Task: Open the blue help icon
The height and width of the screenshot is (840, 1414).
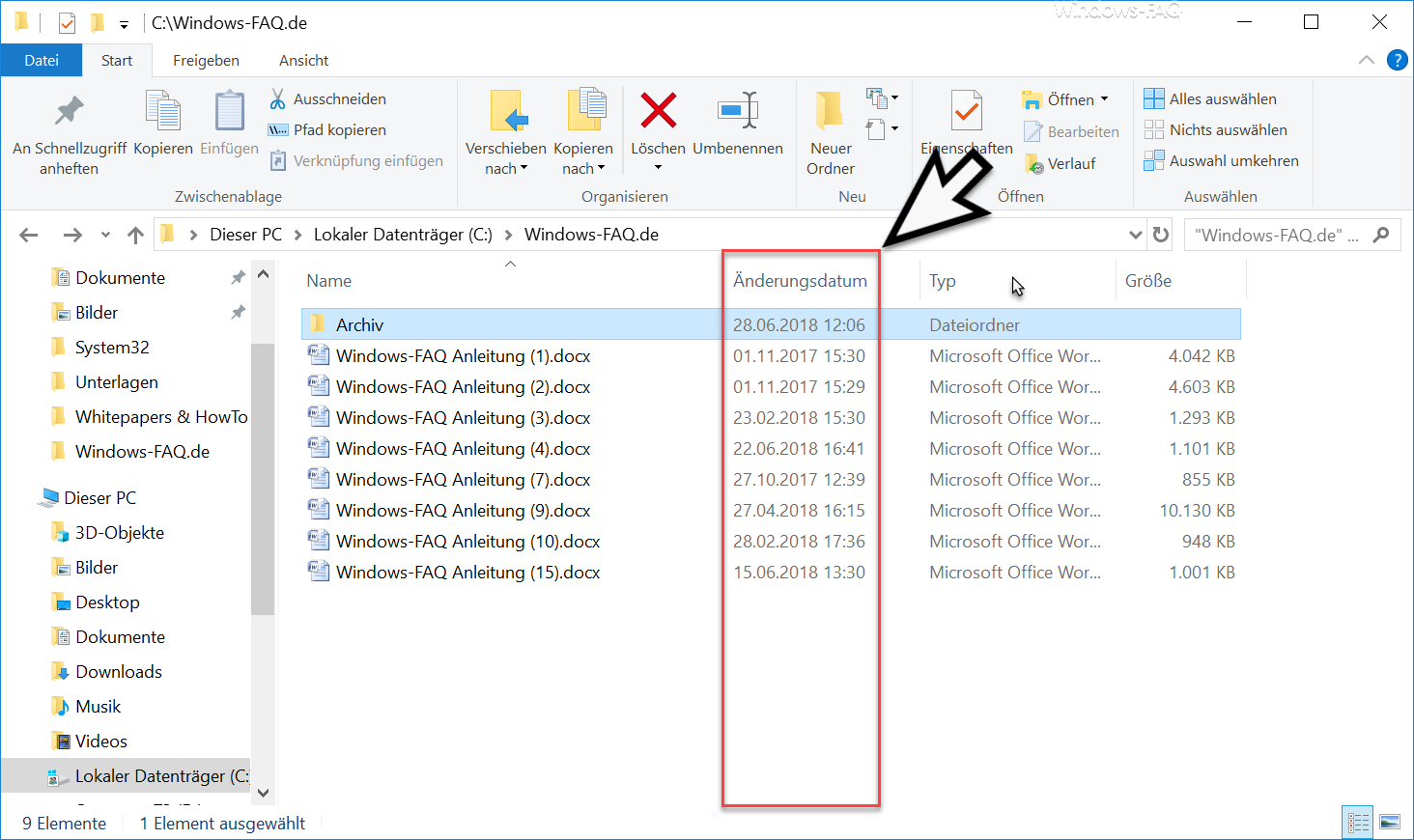Action: (x=1397, y=60)
